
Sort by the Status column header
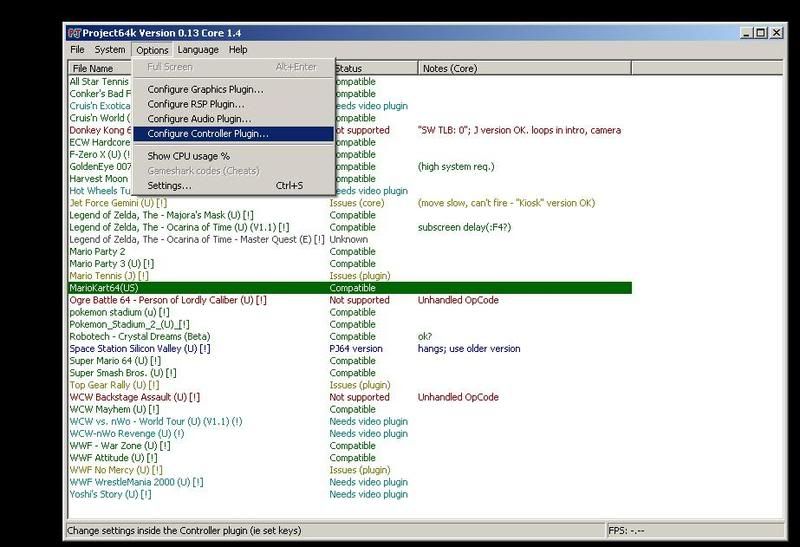376,68
